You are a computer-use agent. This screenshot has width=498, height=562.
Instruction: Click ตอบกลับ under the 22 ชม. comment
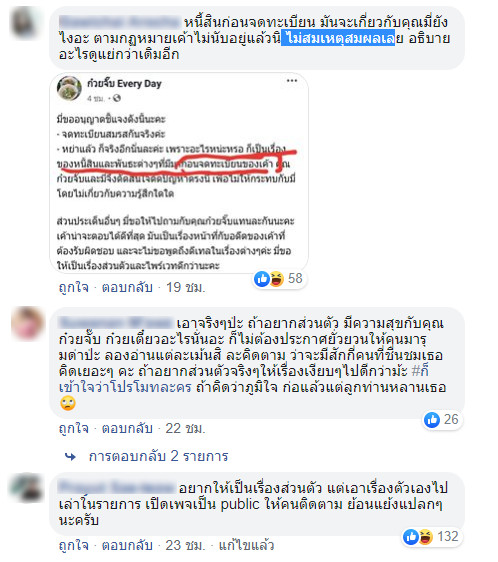coord(127,428)
